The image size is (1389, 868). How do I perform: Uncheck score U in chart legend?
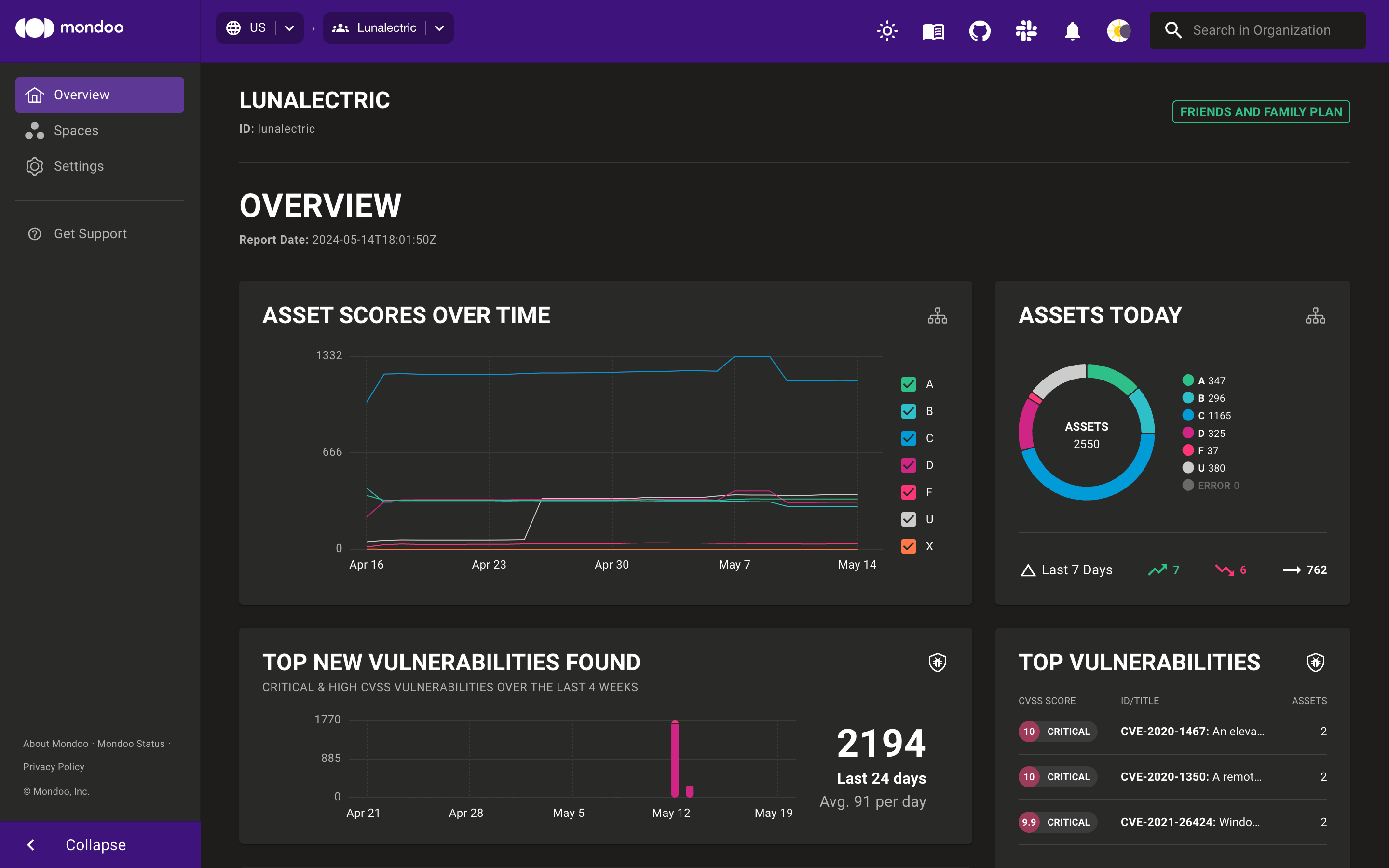[909, 519]
